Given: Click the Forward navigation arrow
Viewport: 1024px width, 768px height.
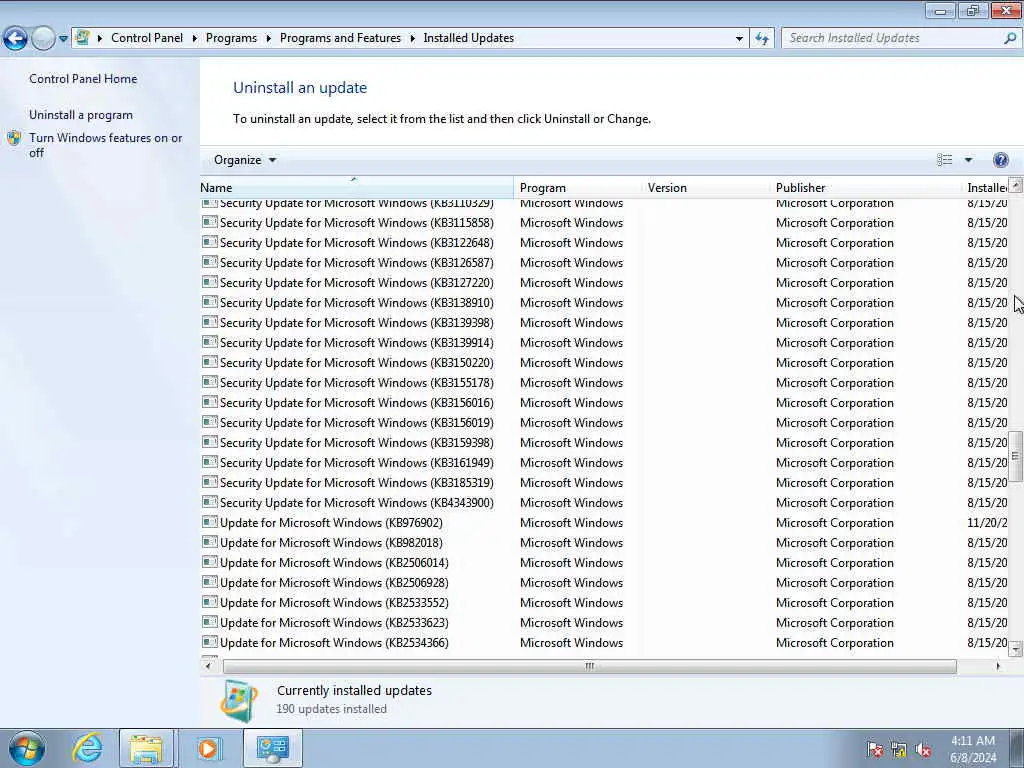Looking at the screenshot, I should (x=43, y=39).
